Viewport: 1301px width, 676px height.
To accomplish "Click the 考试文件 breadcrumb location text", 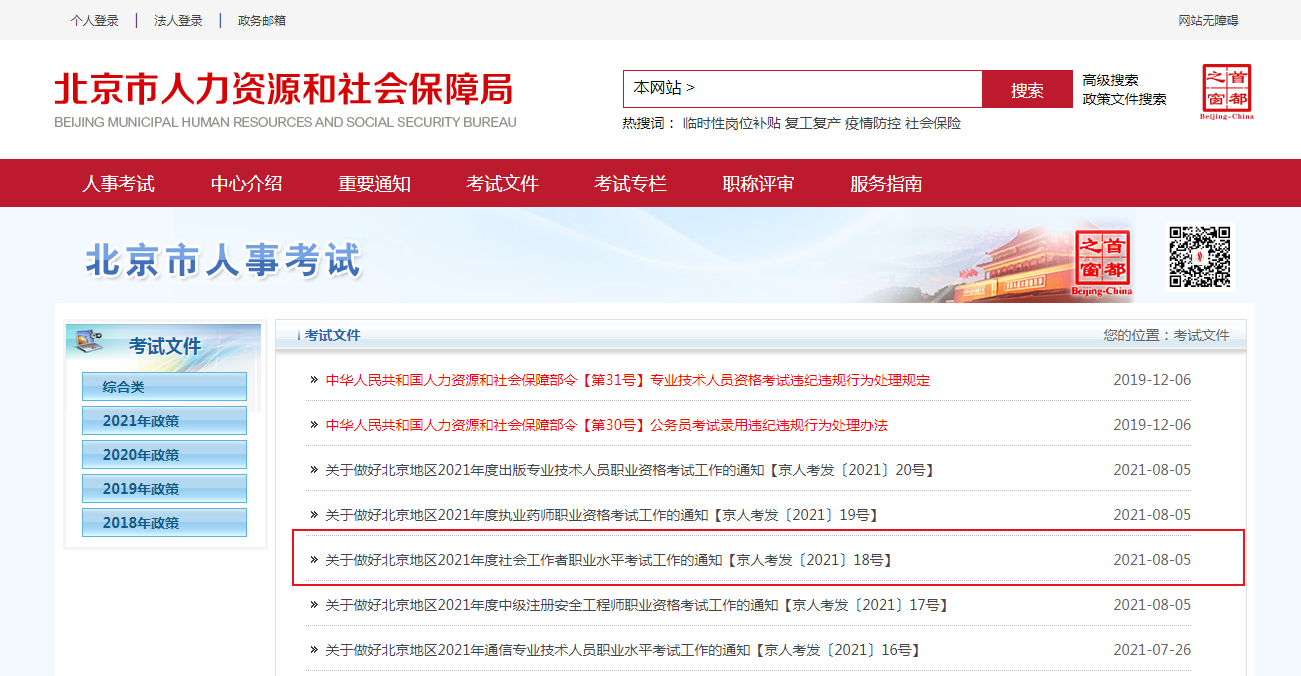I will click(x=1202, y=335).
